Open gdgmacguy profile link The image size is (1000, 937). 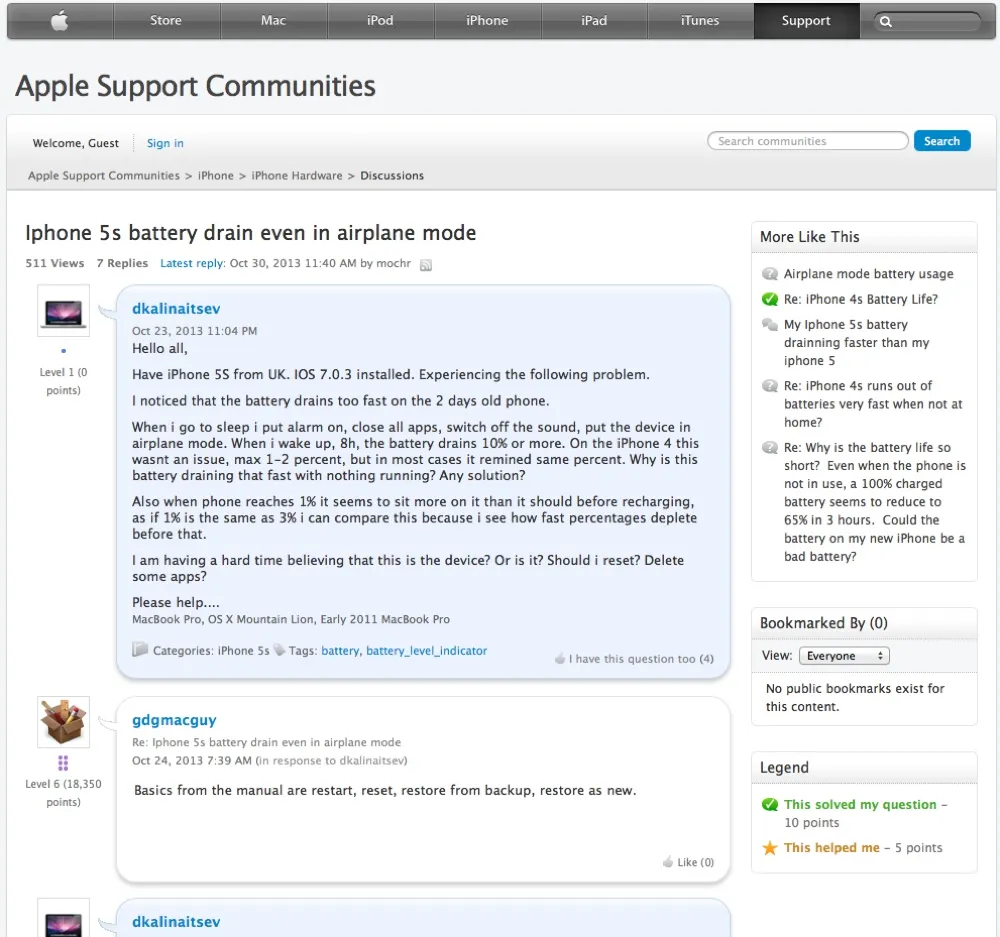(174, 720)
